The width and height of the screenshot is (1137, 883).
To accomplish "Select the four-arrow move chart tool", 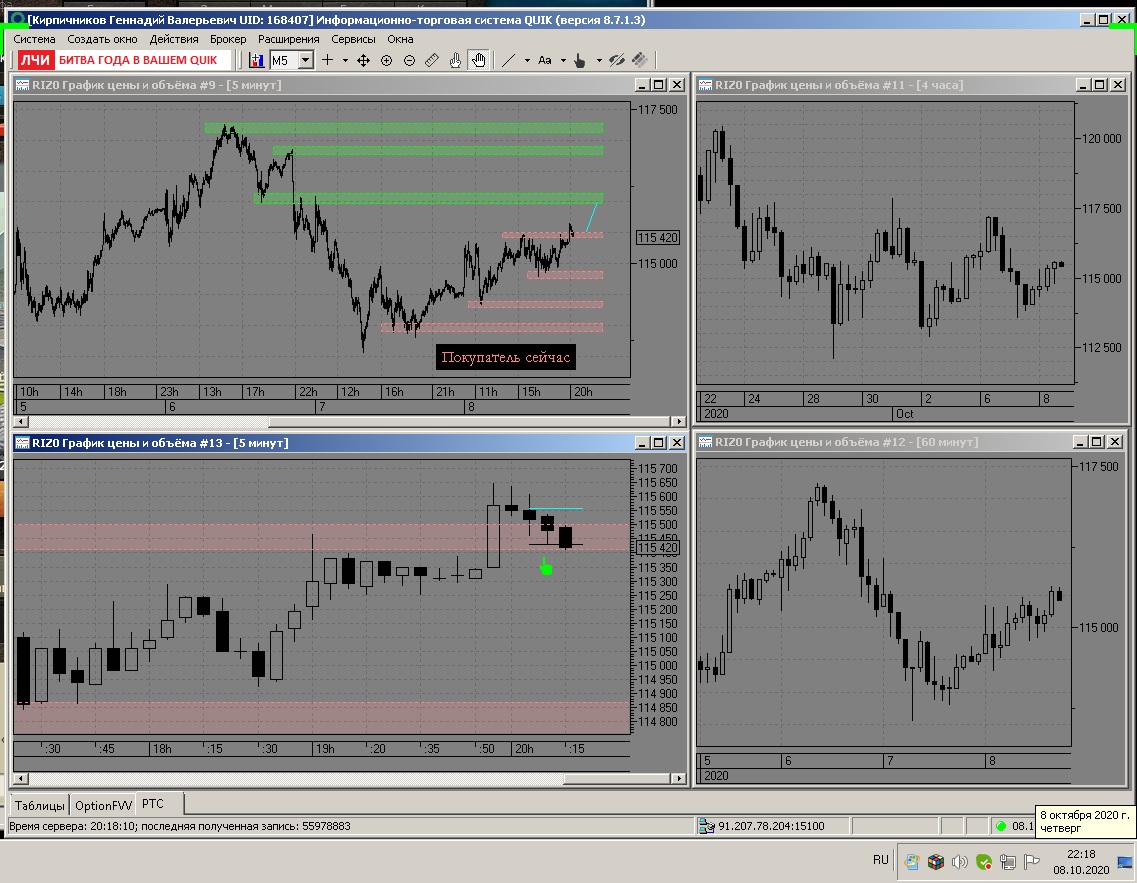I will [x=363, y=60].
